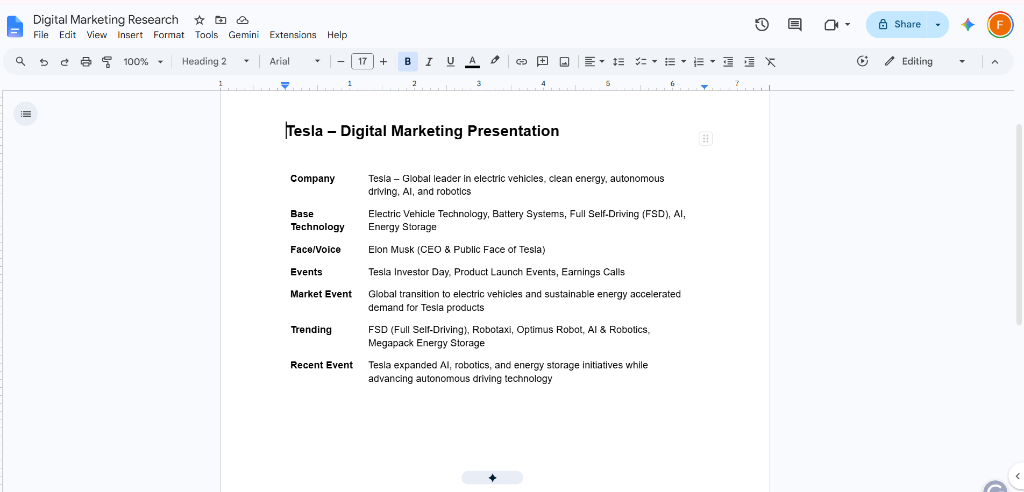
Task: Show document outline sidebar icon
Action: (x=25, y=114)
